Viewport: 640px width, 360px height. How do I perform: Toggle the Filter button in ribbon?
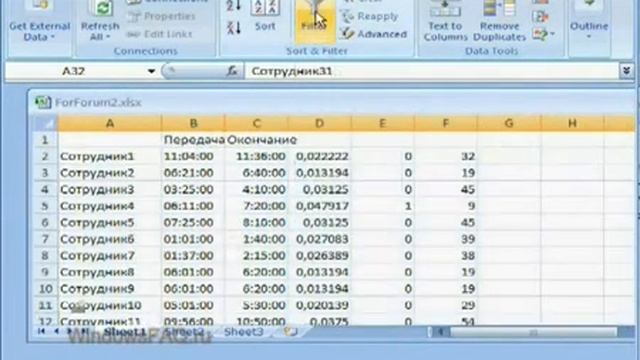tap(315, 20)
